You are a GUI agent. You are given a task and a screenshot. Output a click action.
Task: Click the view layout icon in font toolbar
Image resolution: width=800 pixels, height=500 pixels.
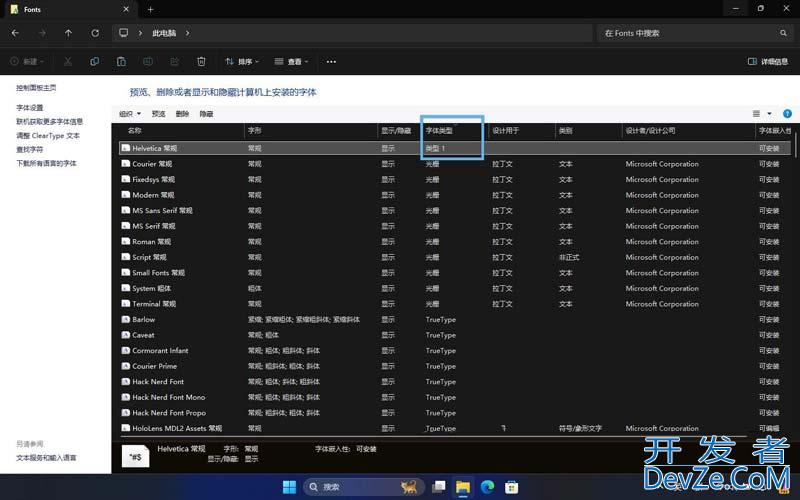pyautogui.click(x=757, y=114)
